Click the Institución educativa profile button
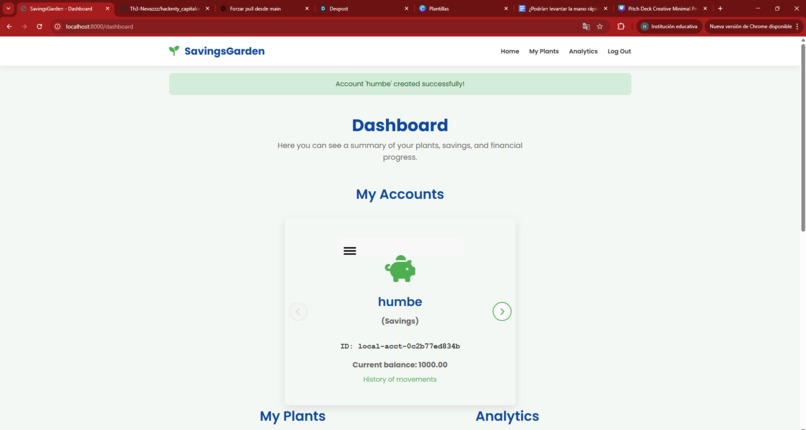806x430 pixels. 669,26
